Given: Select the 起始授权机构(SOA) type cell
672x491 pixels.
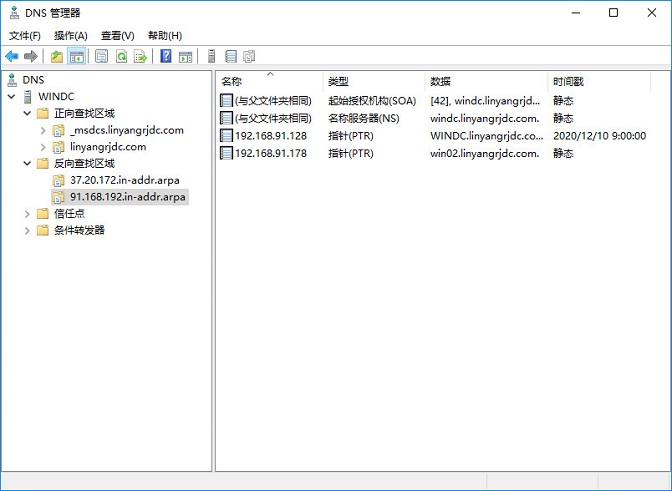Looking at the screenshot, I should [372, 101].
